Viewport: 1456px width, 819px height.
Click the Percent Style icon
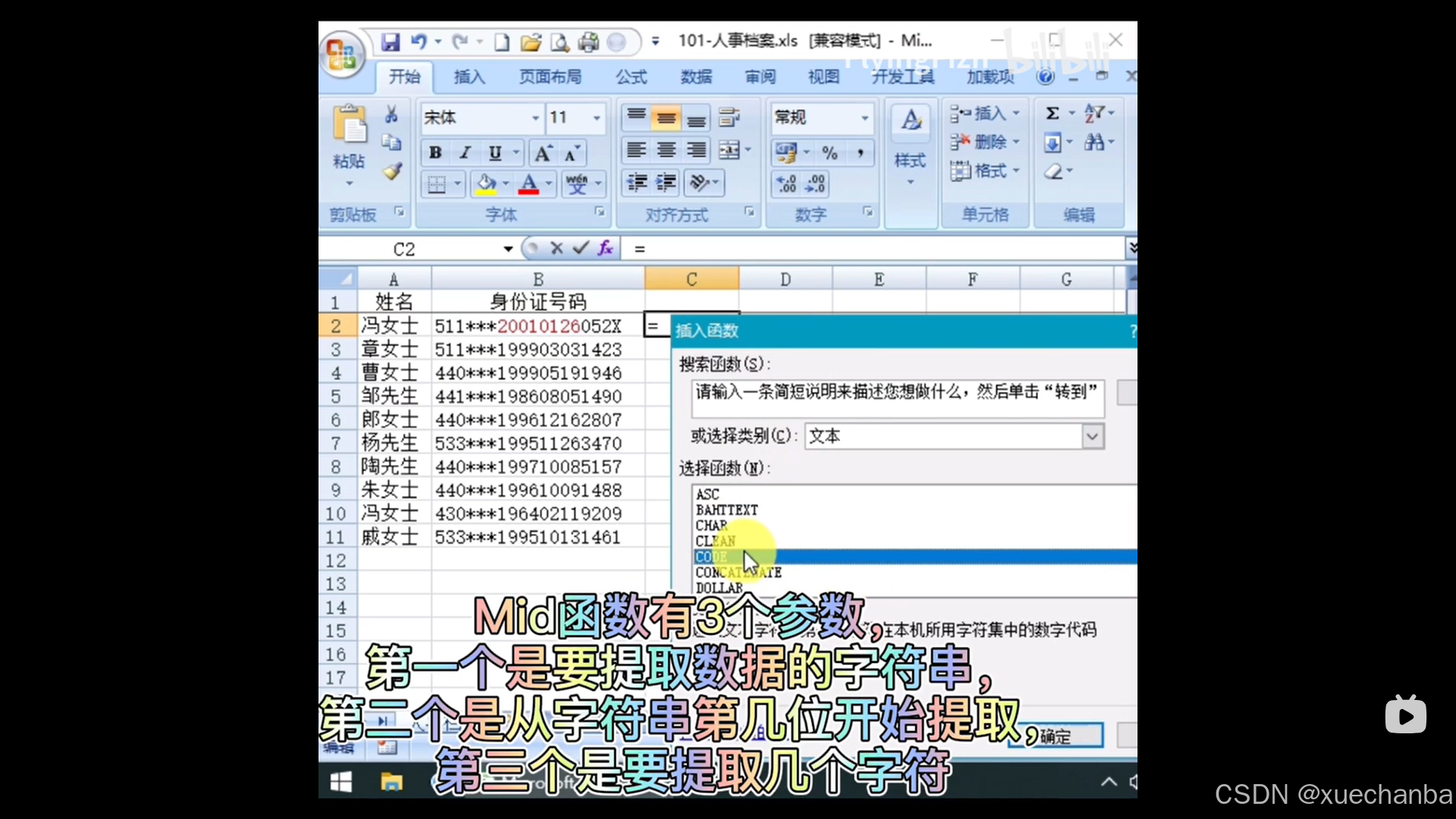click(x=830, y=154)
